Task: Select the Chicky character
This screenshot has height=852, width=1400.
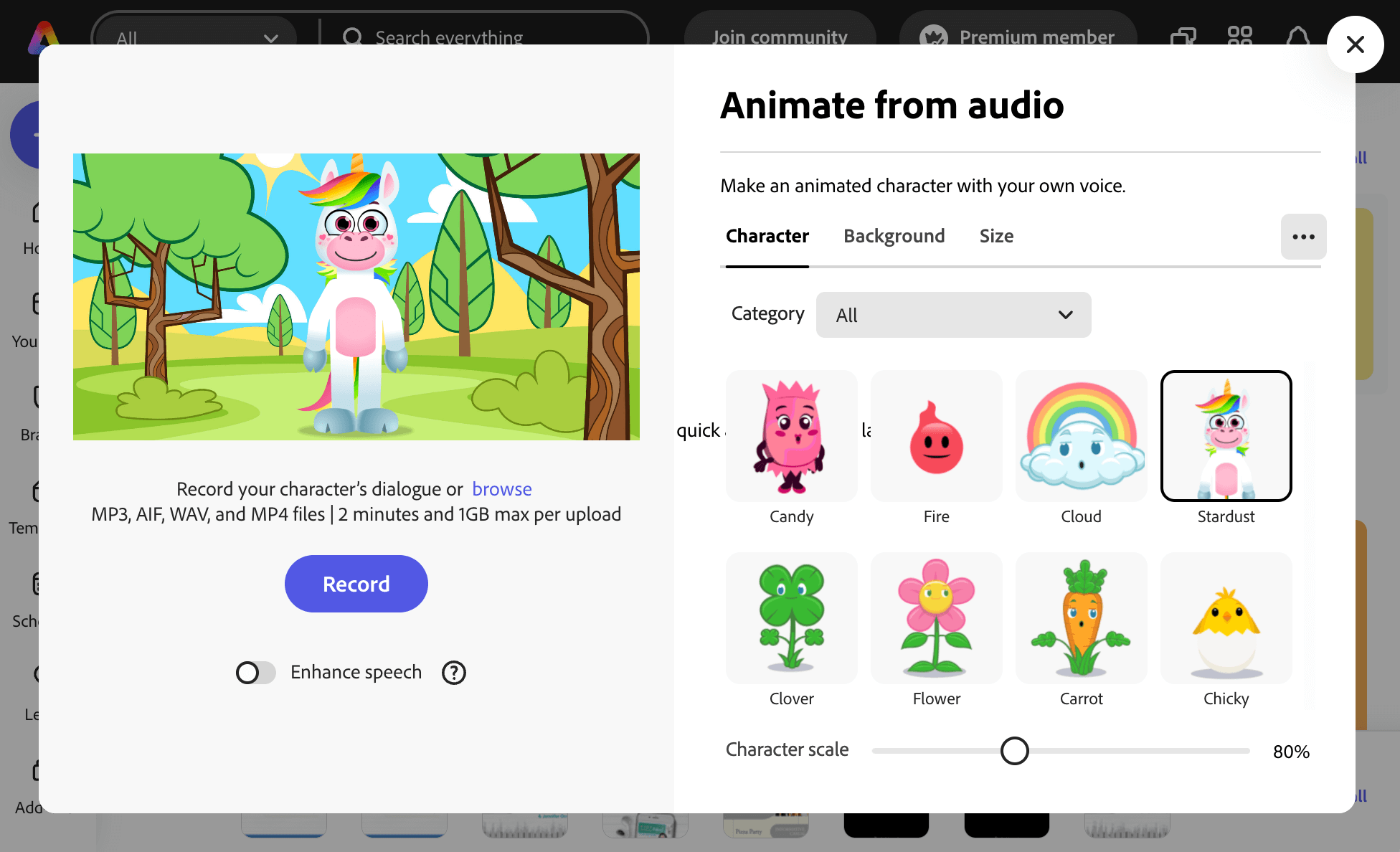Action: point(1225,617)
